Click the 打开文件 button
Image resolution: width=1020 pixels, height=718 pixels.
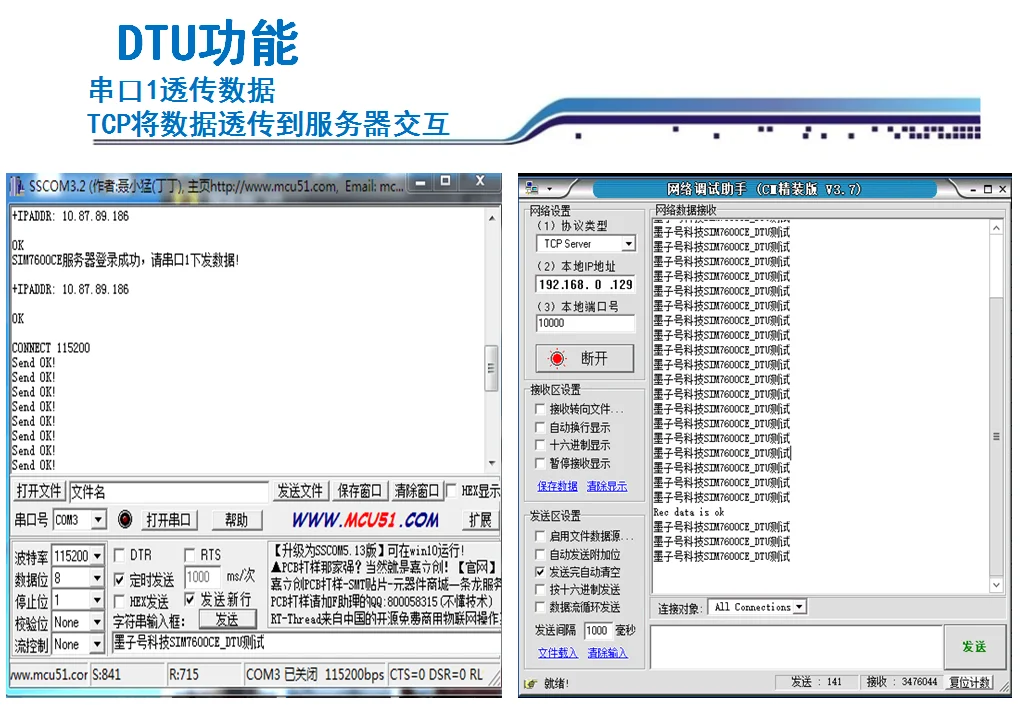[39, 490]
